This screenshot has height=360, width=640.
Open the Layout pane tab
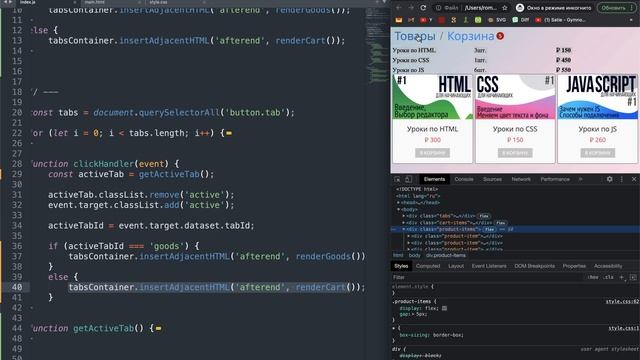(x=456, y=266)
